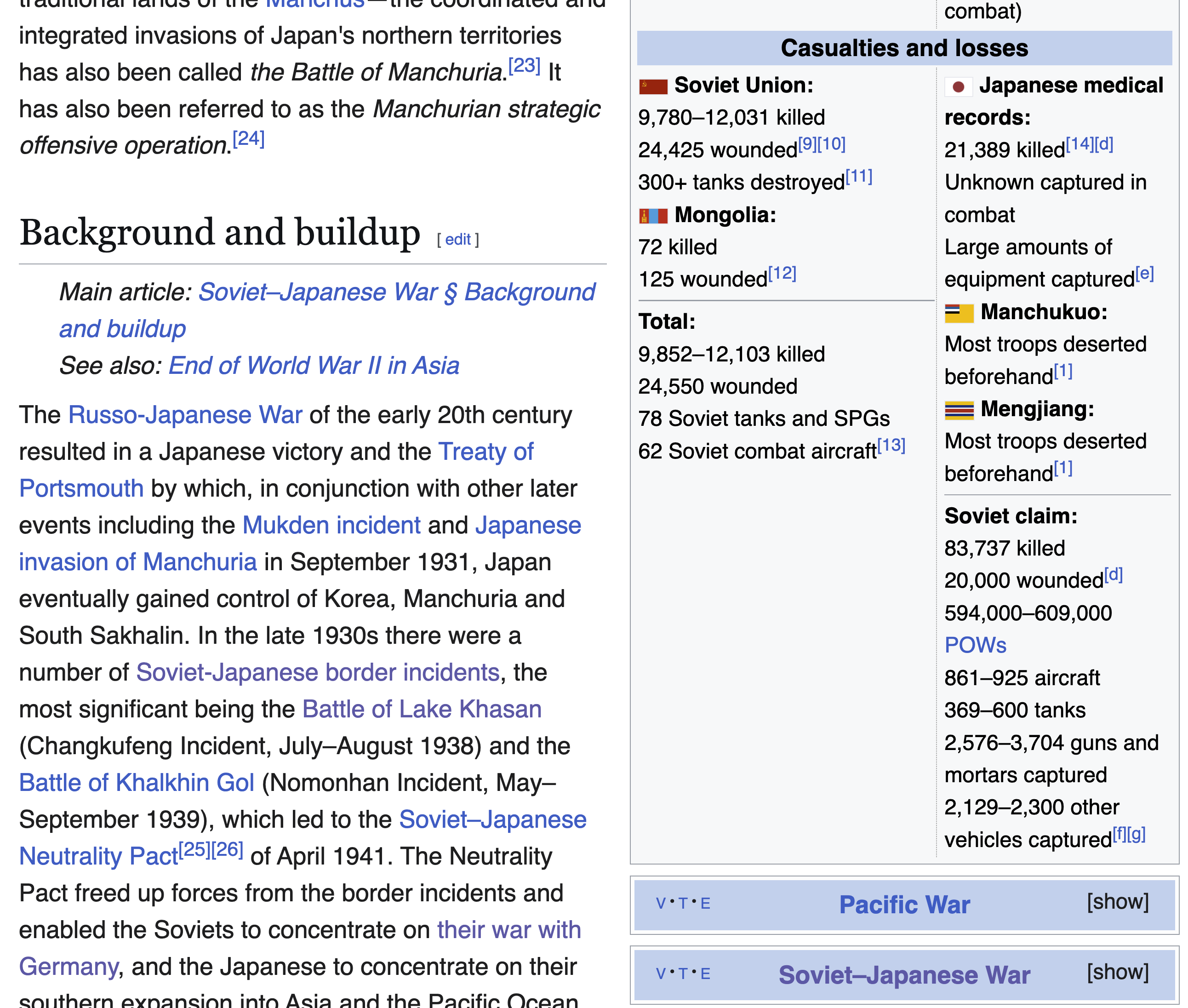Open note [f] after vehicles captured

point(1119,834)
